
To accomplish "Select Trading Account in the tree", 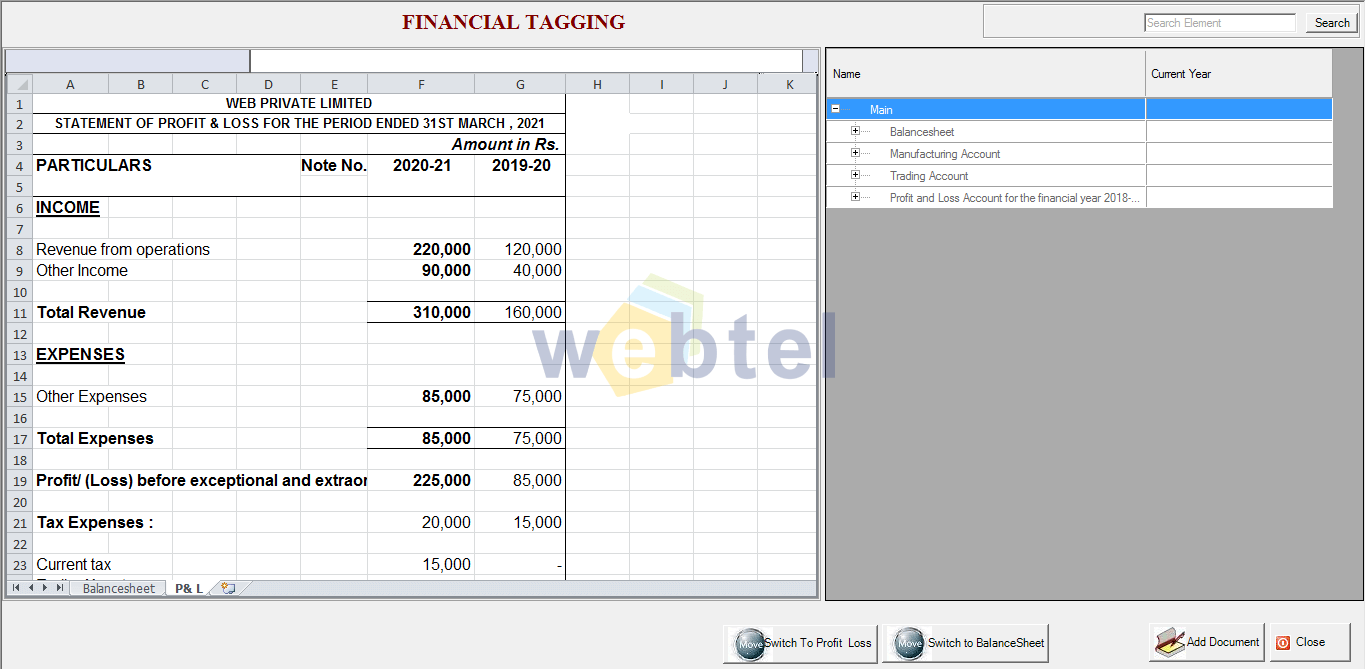I will coord(929,176).
